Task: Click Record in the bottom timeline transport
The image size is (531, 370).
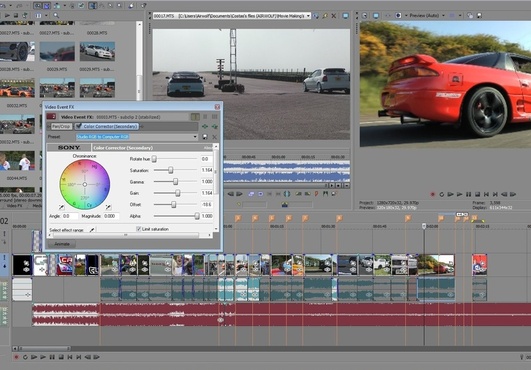Action: (x=16, y=357)
